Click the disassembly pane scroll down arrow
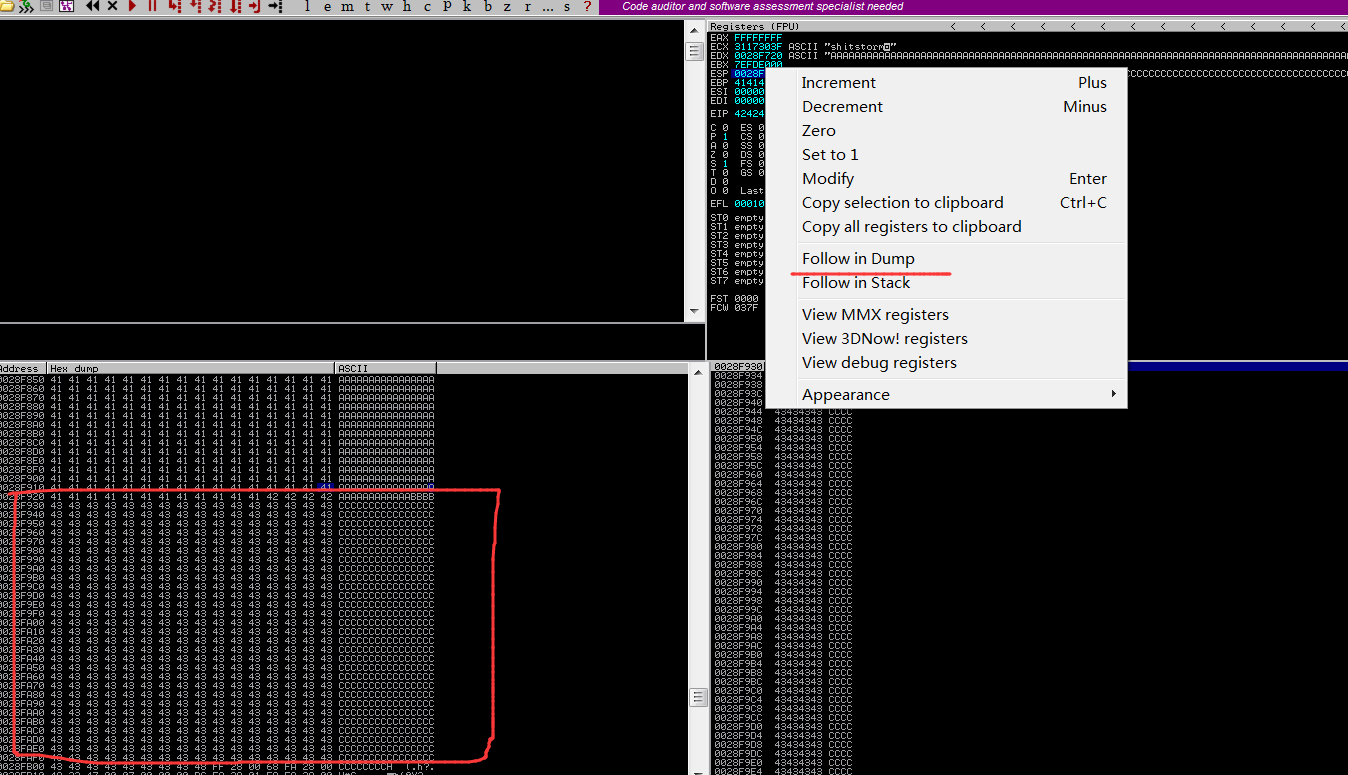The height and width of the screenshot is (775, 1348). point(695,313)
